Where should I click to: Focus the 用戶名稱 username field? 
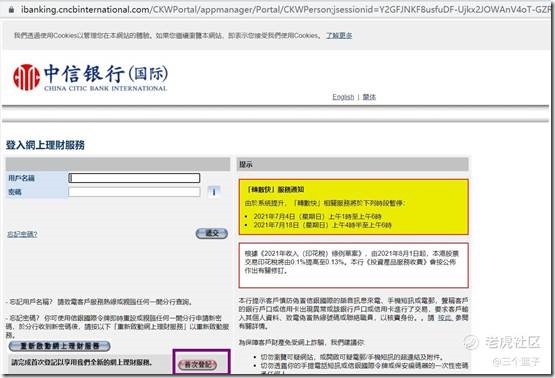pos(134,178)
